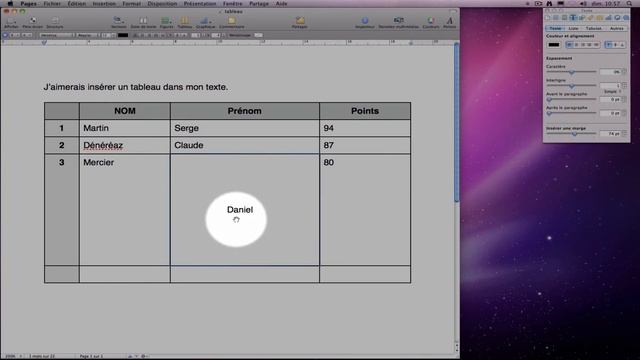Click the Avant le paragraphe stepper
This screenshot has width=640, height=360.
(x=624, y=99)
